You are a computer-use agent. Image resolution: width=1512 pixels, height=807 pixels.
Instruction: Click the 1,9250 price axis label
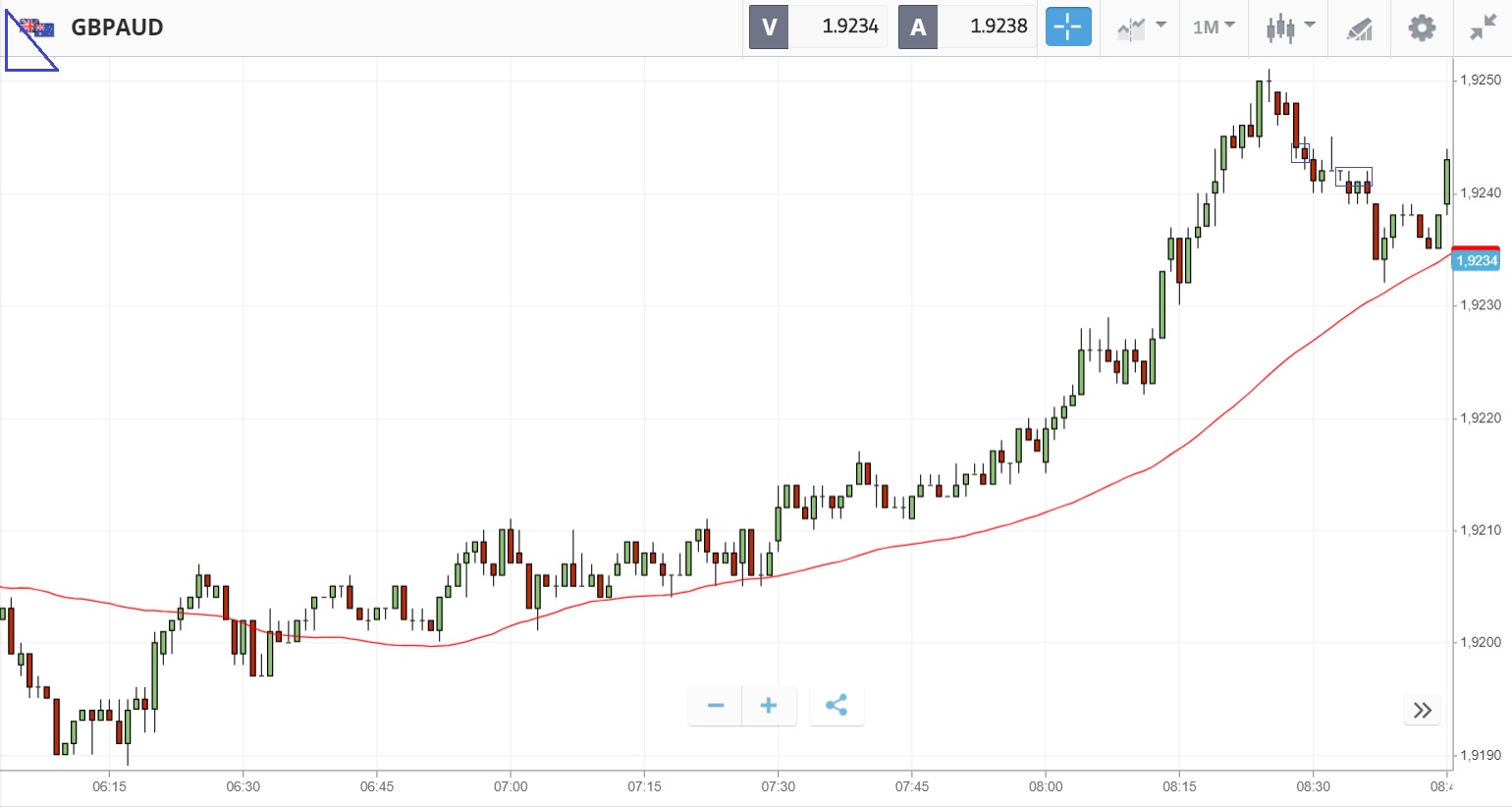point(1481,80)
